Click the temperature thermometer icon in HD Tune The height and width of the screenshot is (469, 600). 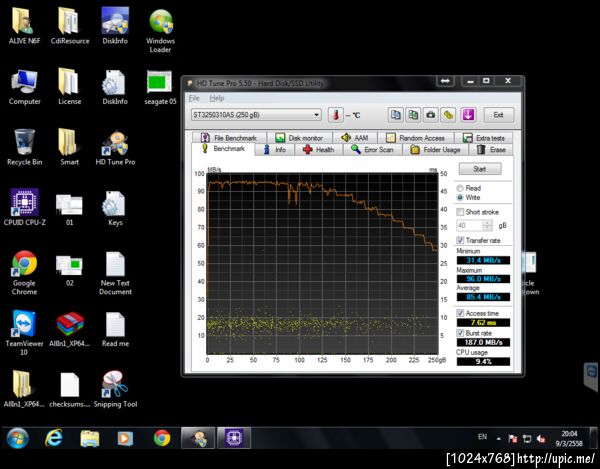pyautogui.click(x=336, y=115)
